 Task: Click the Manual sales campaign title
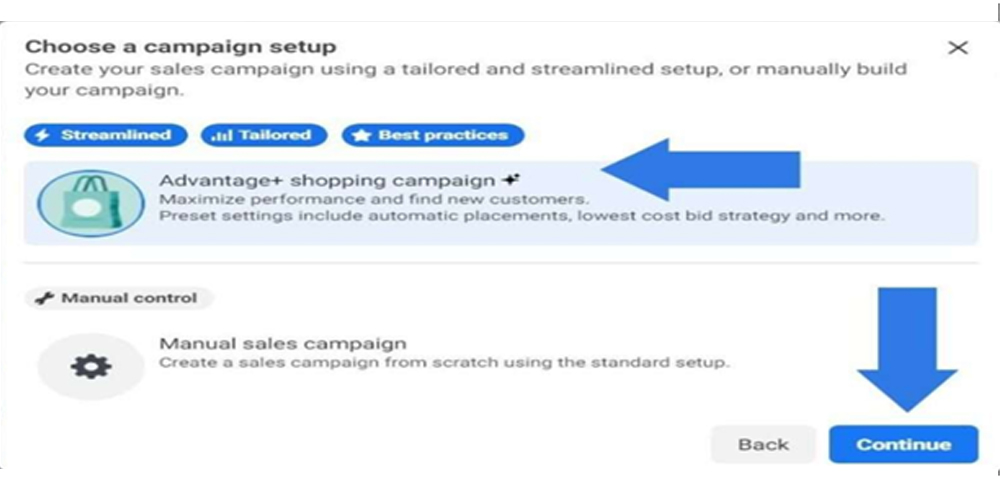point(283,343)
